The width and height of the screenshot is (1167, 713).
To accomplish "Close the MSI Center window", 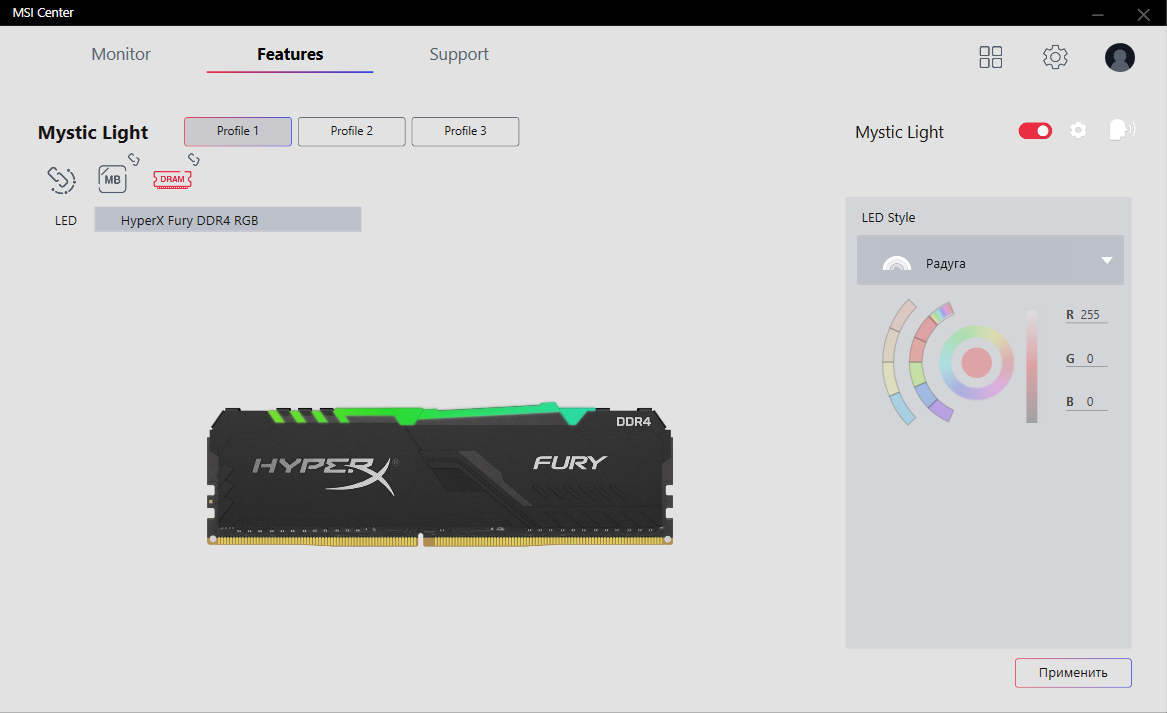I will [1144, 14].
